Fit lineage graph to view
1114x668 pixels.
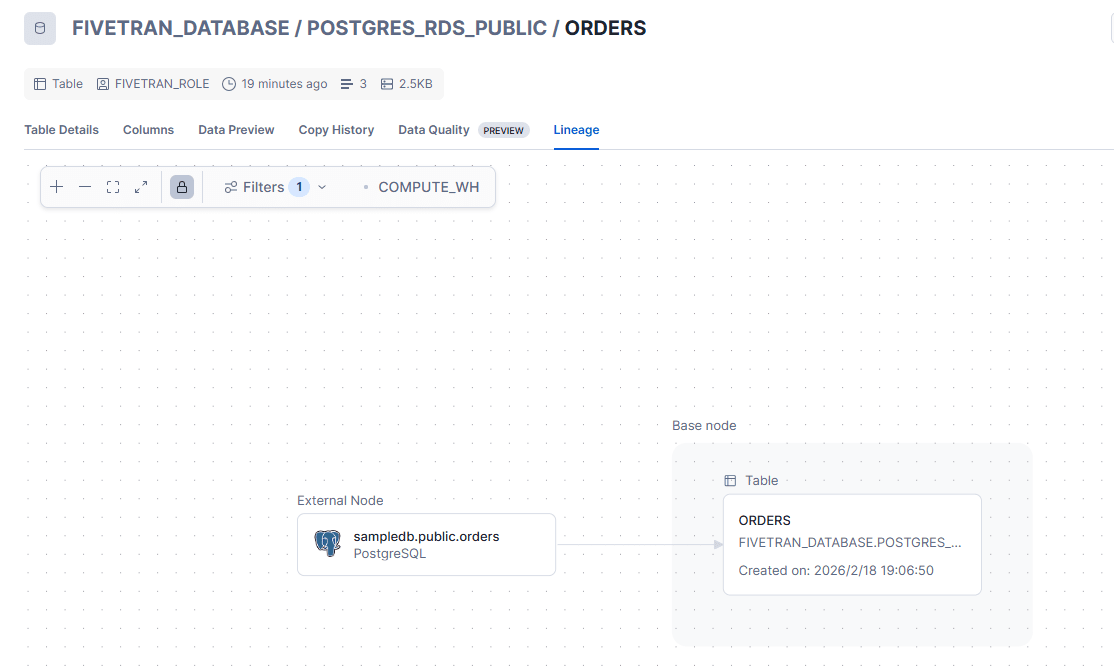coord(113,187)
